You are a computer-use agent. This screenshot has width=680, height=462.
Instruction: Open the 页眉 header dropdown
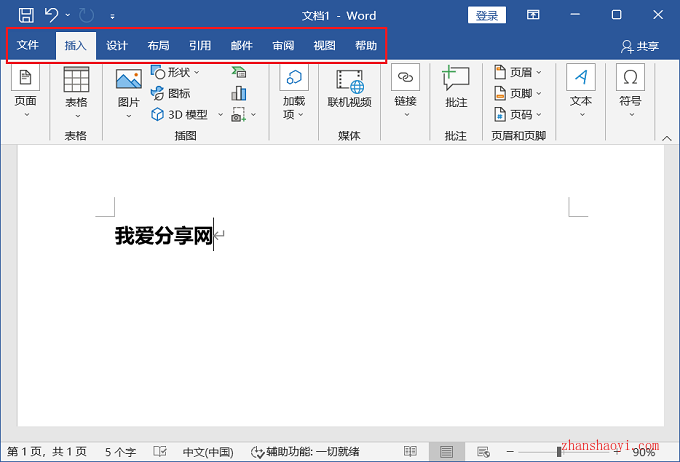[518, 72]
